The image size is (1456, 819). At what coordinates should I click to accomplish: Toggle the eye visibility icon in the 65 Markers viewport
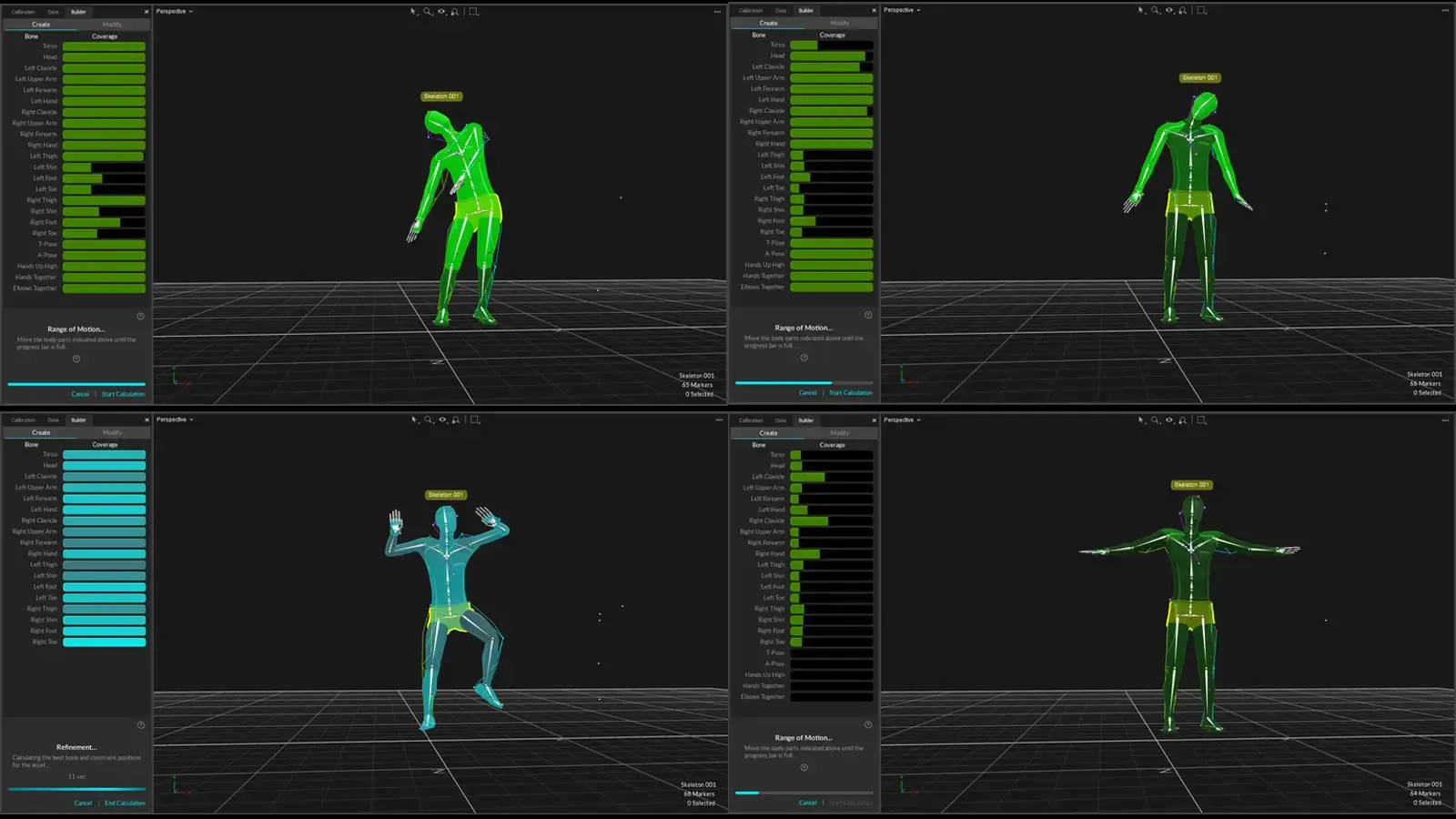point(441,12)
